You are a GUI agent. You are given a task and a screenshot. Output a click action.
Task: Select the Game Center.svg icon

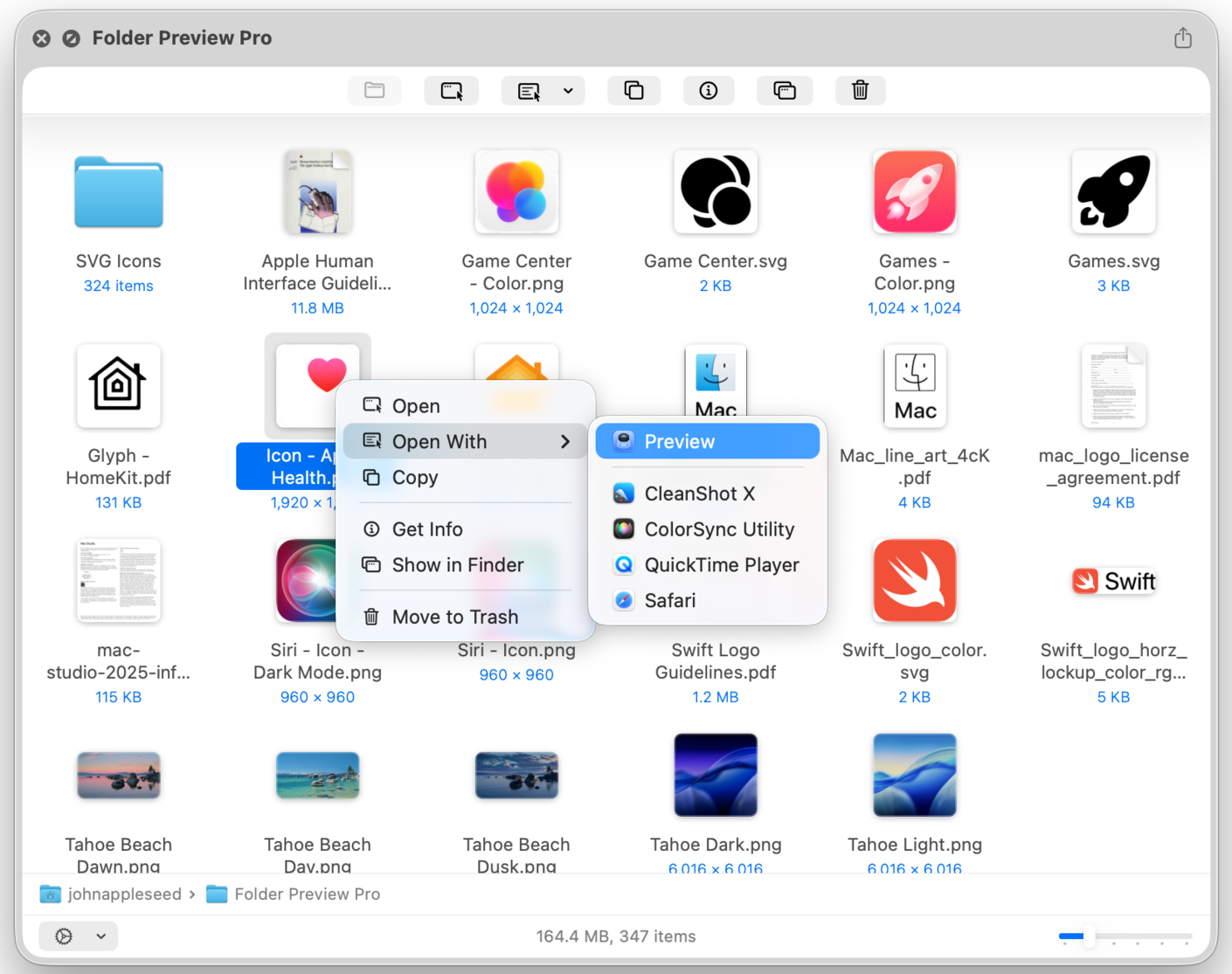716,192
